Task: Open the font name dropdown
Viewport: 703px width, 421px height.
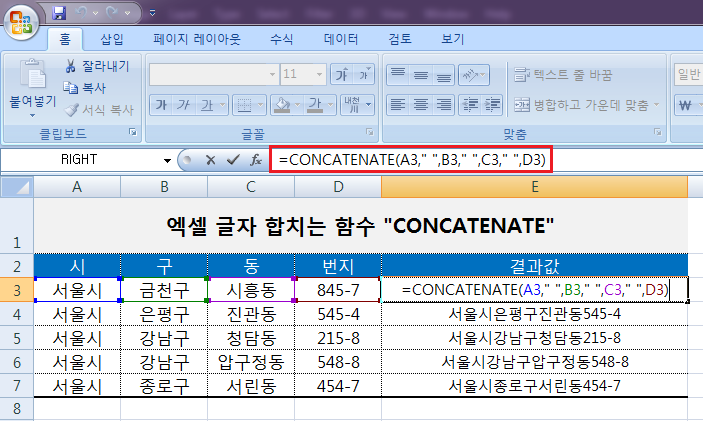Action: tap(272, 74)
